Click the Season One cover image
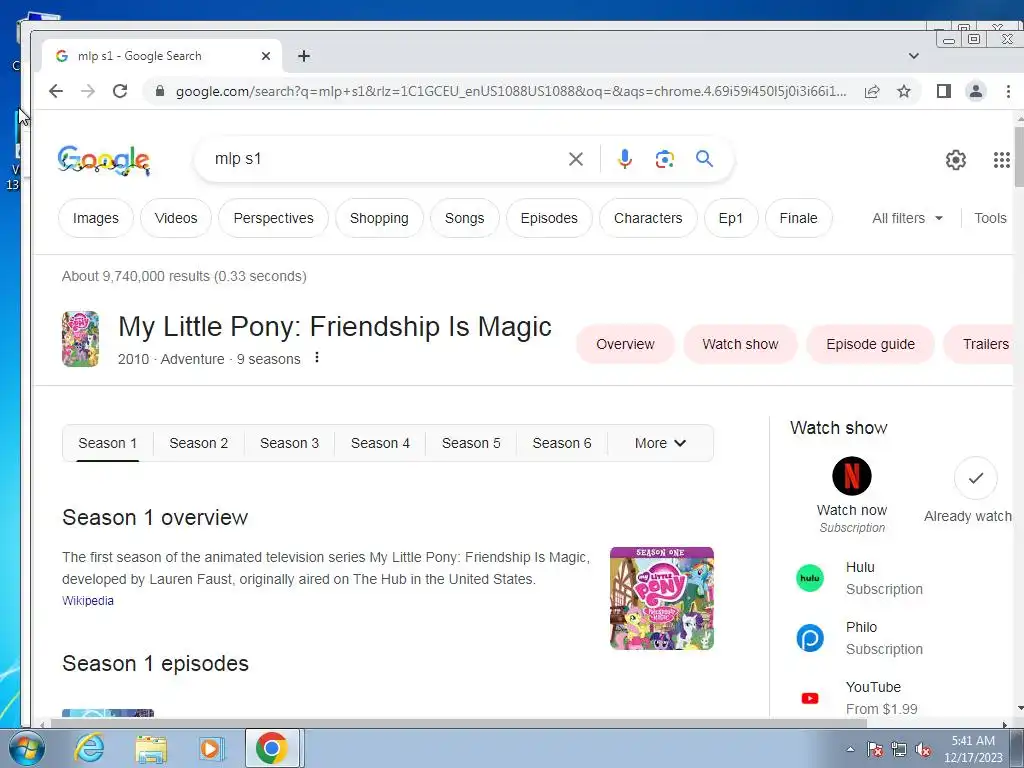Screen dimensions: 1024x768 [662, 598]
